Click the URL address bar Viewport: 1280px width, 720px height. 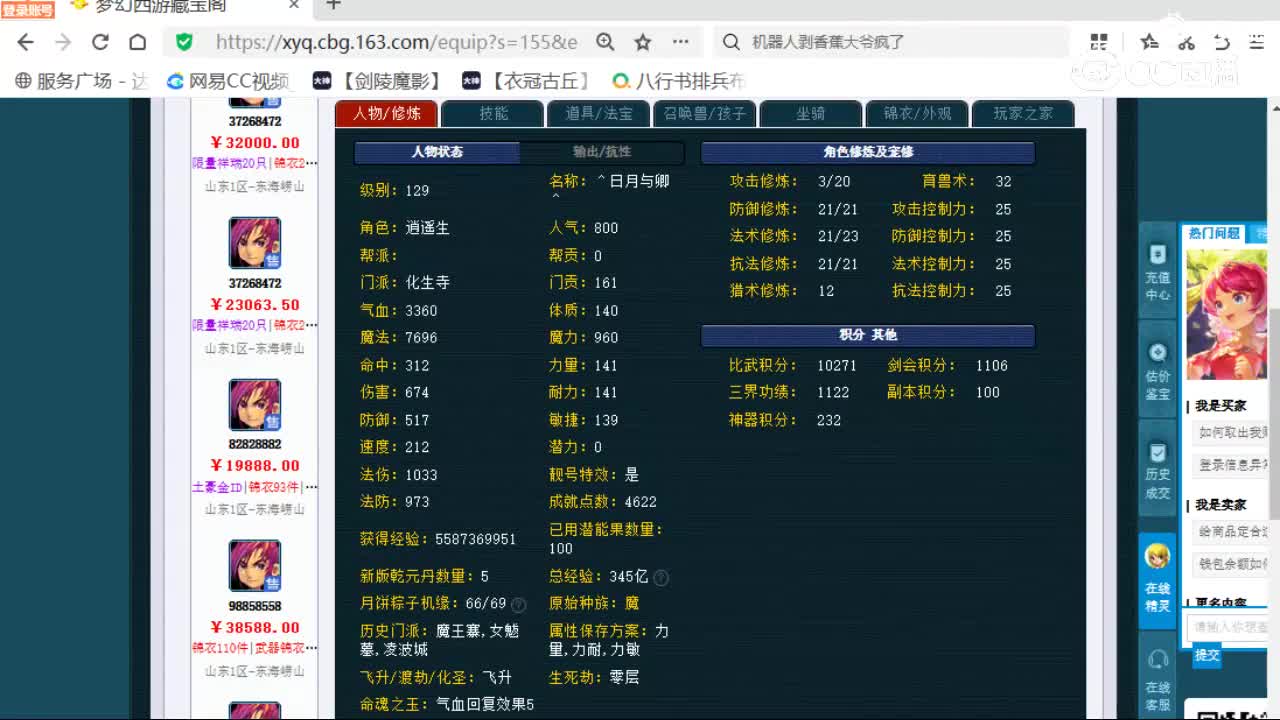(397, 42)
